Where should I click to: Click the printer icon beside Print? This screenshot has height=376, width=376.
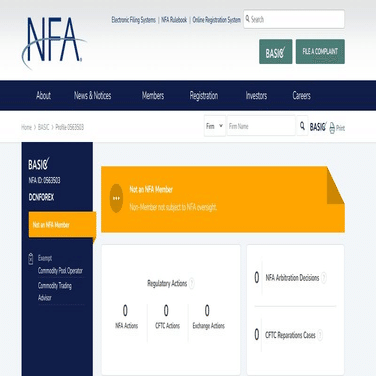point(332,128)
